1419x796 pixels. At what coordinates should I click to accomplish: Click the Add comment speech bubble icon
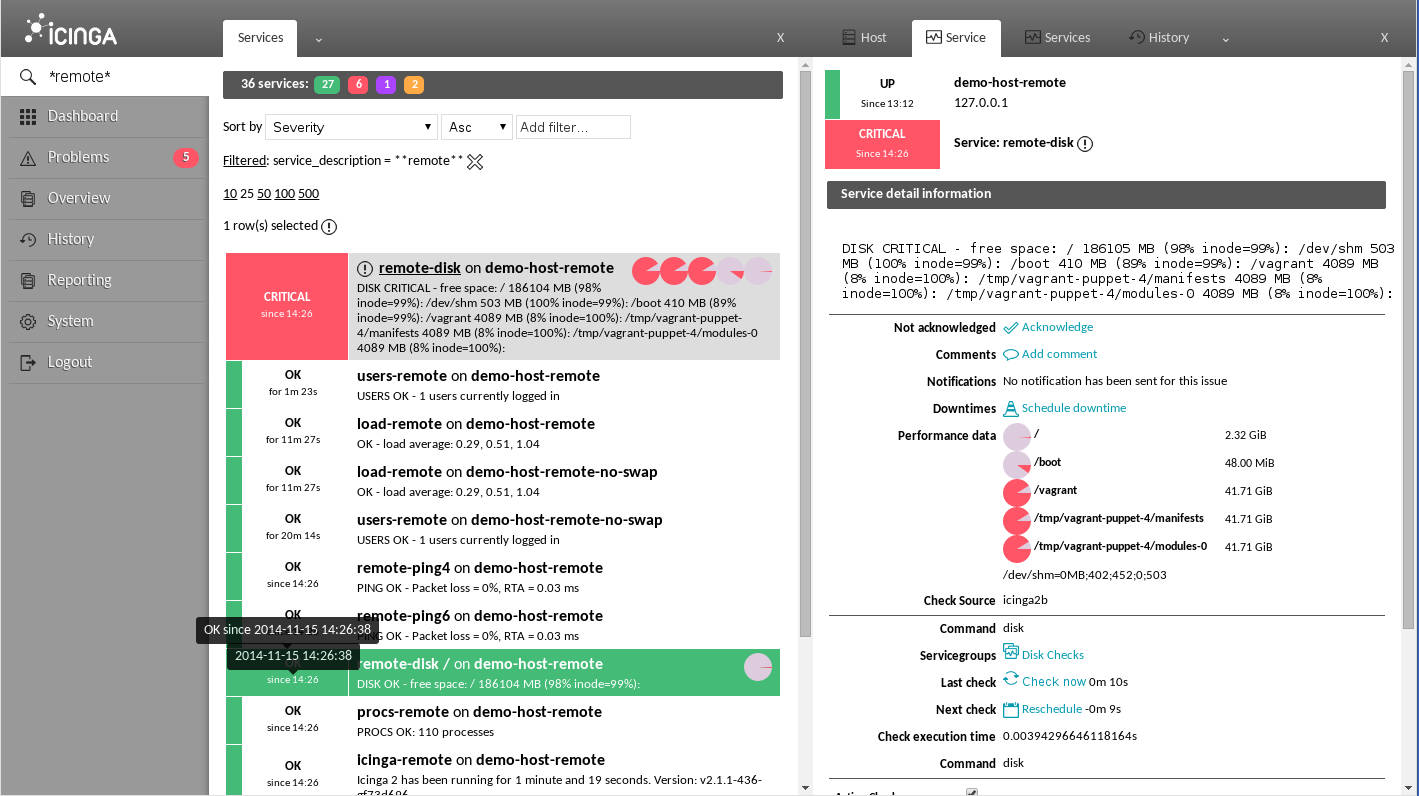(1011, 354)
